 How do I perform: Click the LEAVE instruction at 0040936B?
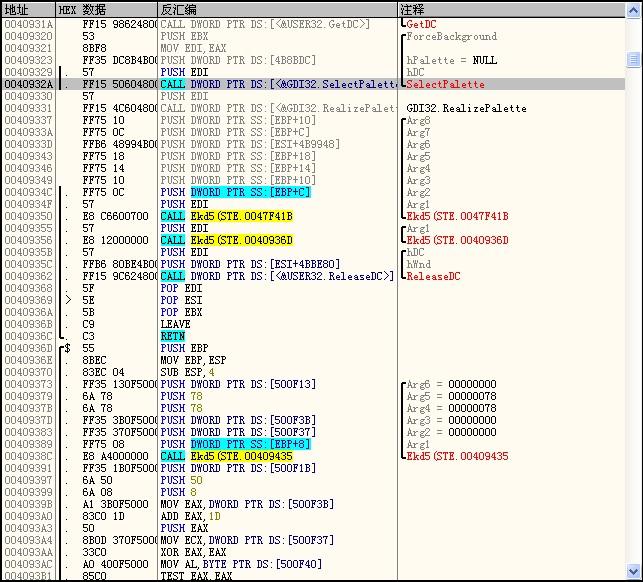tap(176, 324)
